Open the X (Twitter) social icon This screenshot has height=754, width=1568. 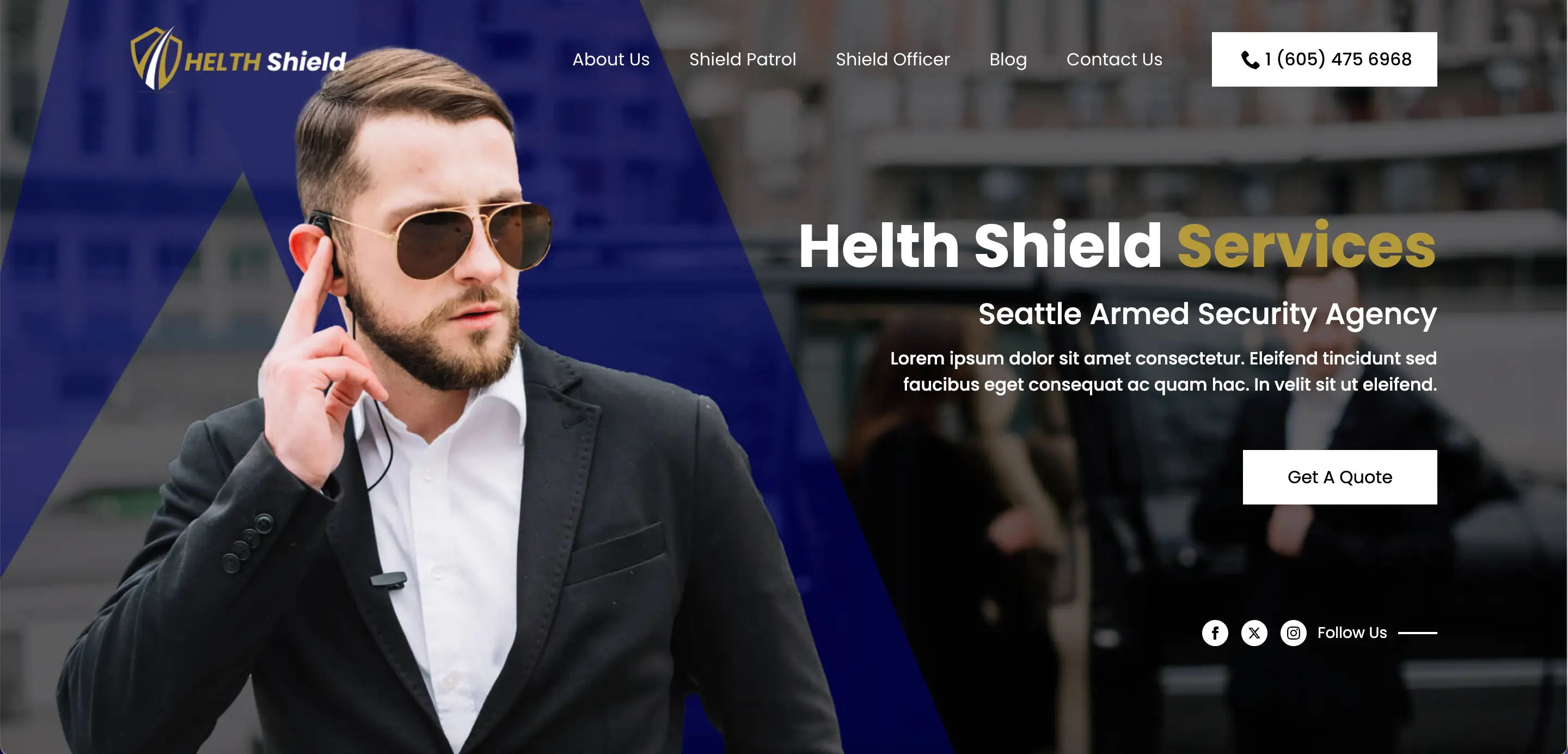click(x=1254, y=633)
